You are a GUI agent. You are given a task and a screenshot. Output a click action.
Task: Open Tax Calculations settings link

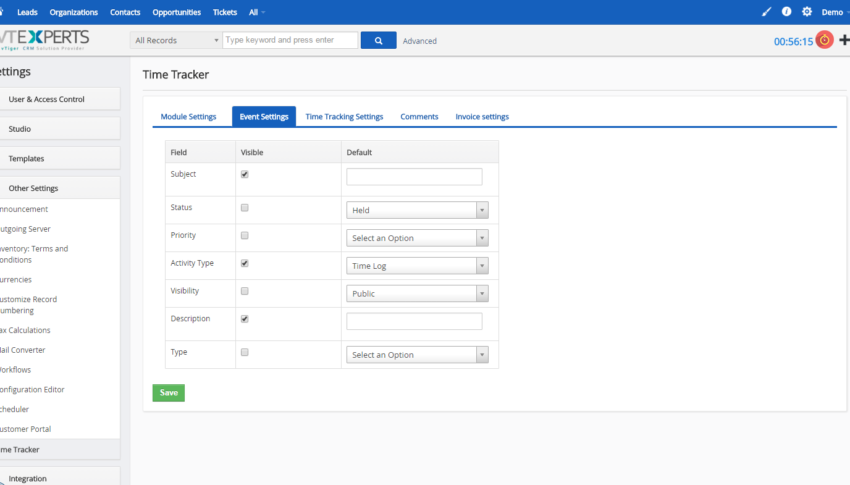tap(25, 330)
